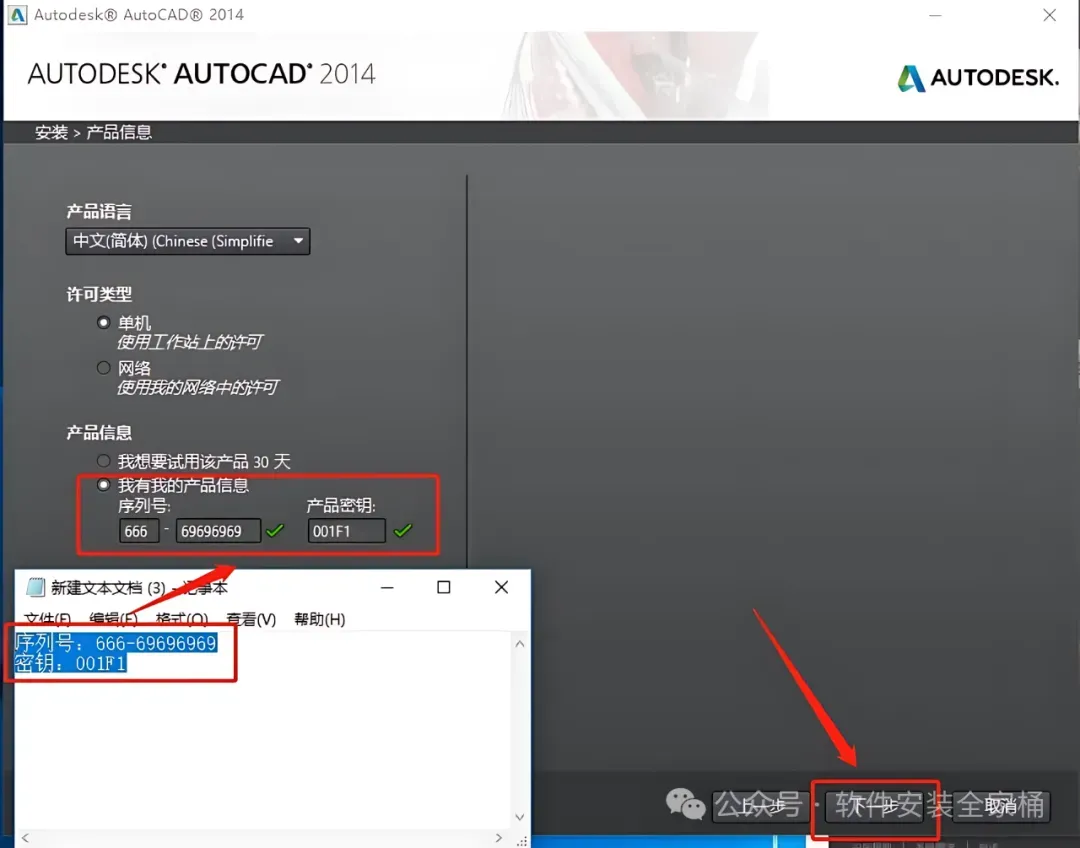Close the Notepad window
The image size is (1080, 848).
pyautogui.click(x=501, y=588)
